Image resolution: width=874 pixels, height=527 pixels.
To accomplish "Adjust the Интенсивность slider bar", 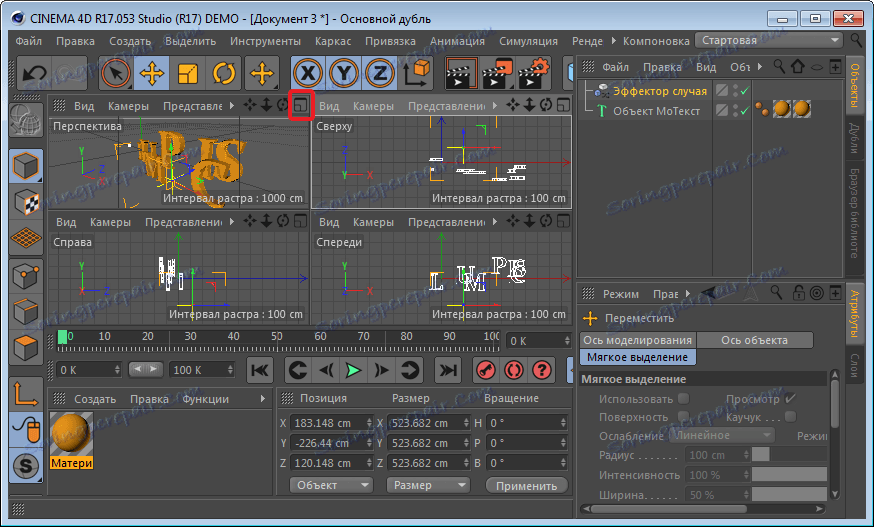I will click(789, 475).
